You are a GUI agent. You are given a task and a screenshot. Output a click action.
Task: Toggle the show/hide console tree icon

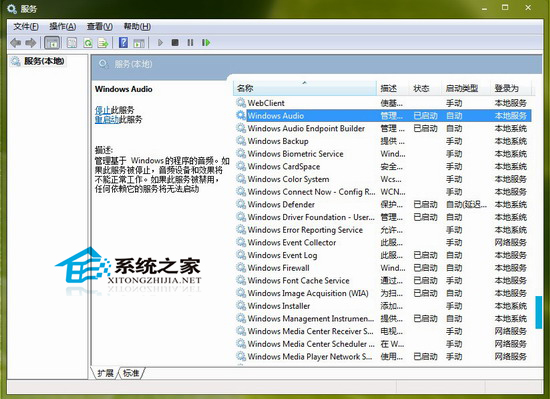click(x=52, y=43)
